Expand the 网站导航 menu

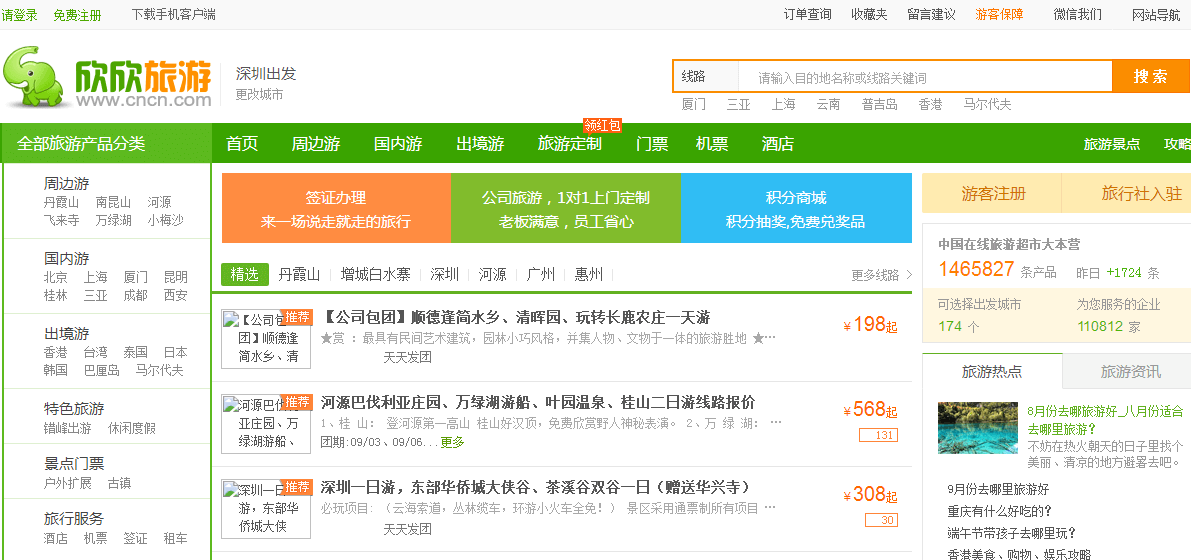coord(1156,14)
